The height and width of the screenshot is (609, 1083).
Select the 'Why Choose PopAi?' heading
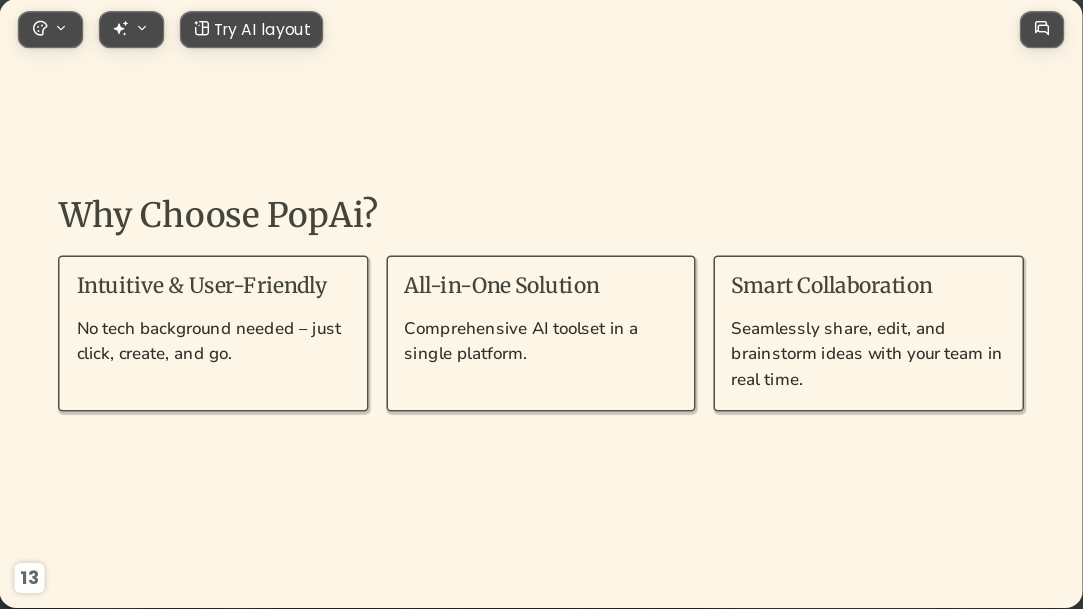point(218,214)
